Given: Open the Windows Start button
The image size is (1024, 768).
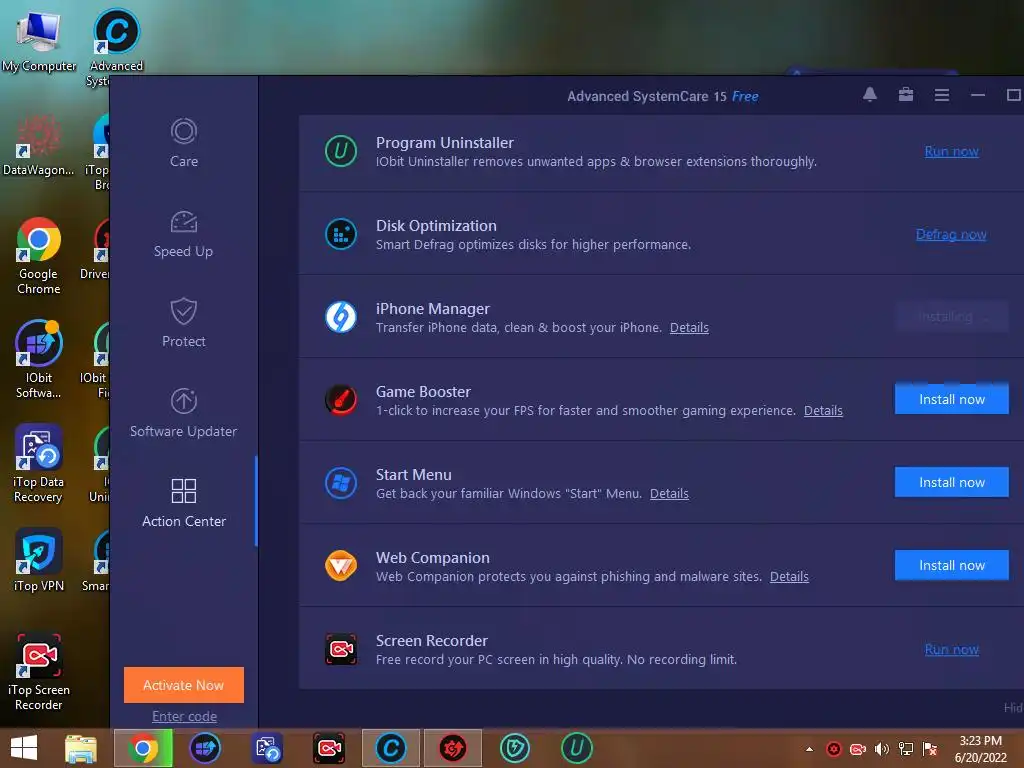Looking at the screenshot, I should click(24, 748).
